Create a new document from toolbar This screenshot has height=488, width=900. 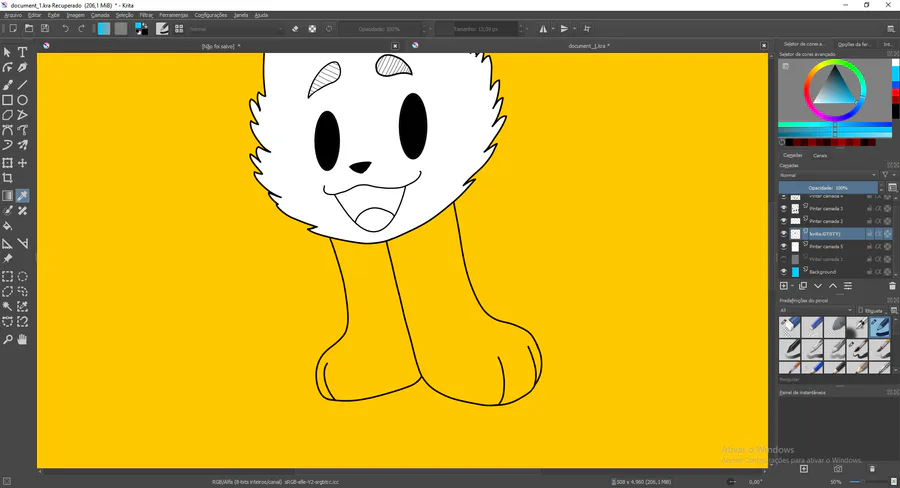(x=13, y=29)
